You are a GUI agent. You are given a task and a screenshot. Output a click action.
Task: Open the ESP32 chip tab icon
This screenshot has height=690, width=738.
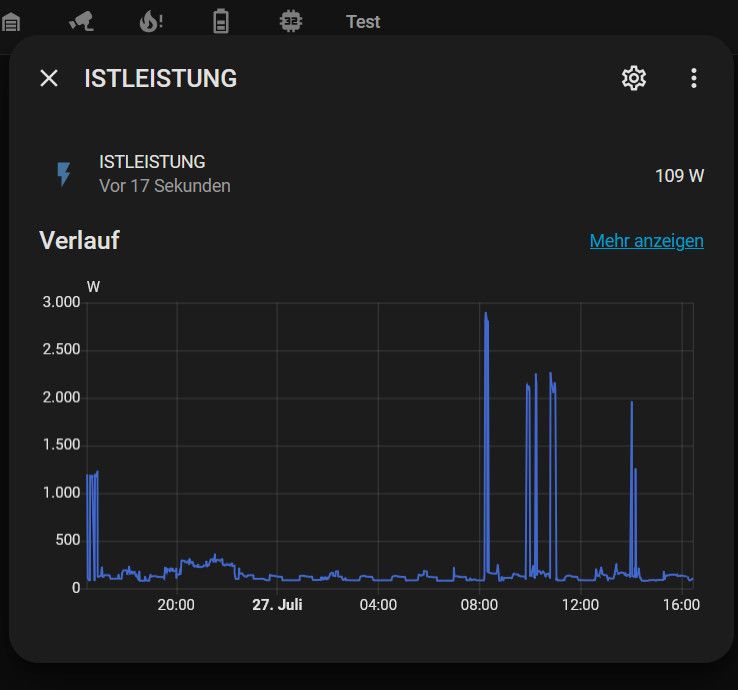pos(291,21)
